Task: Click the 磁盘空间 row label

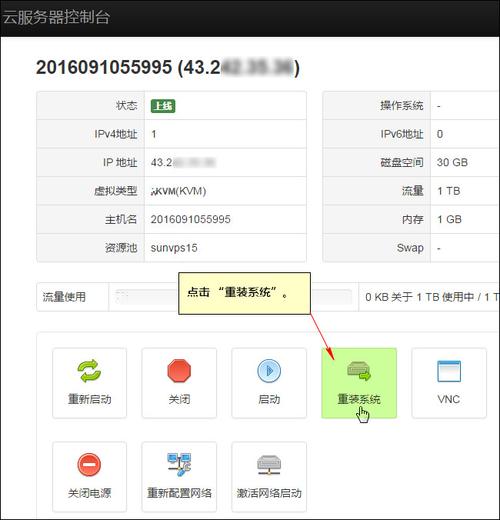Action: tap(402, 162)
